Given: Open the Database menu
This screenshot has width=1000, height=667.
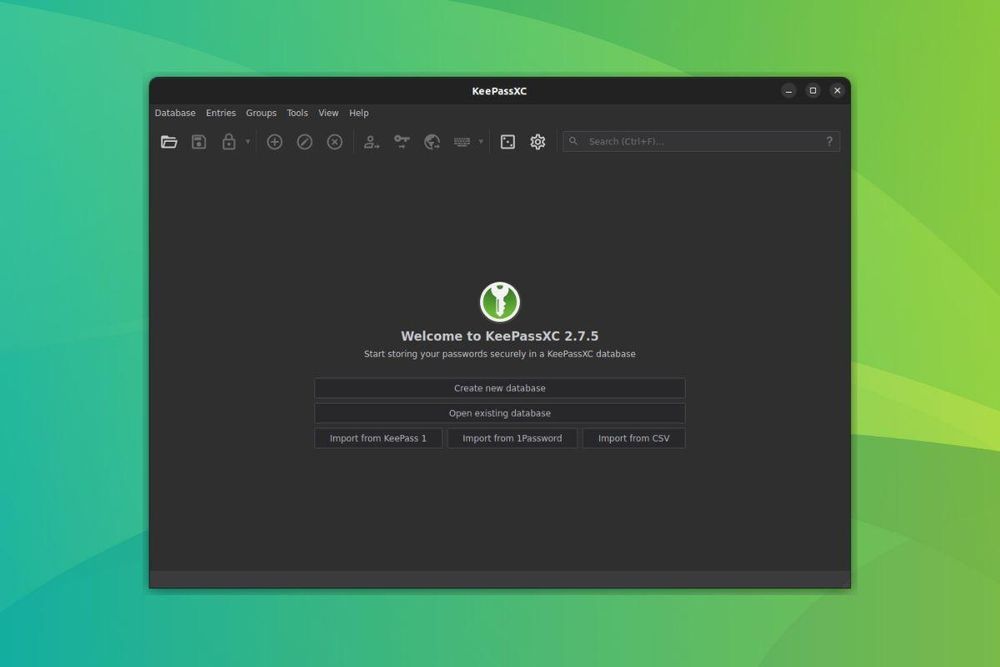Looking at the screenshot, I should click(175, 113).
